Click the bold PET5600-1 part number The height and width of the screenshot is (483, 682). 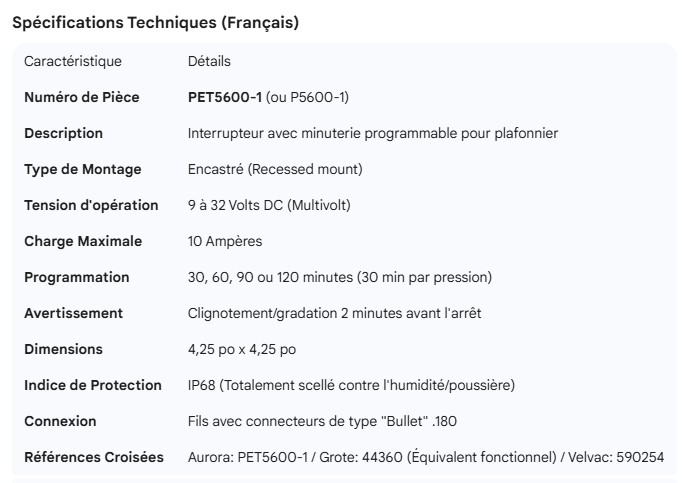coord(225,97)
